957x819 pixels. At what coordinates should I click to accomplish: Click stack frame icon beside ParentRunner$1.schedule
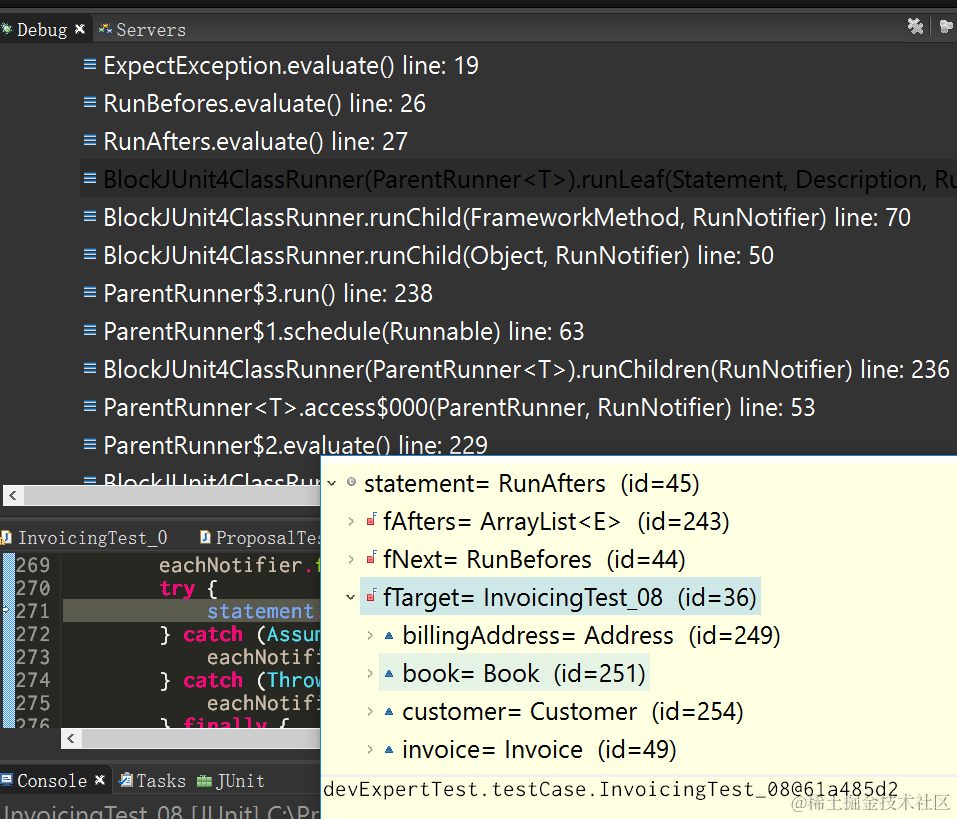tap(90, 330)
